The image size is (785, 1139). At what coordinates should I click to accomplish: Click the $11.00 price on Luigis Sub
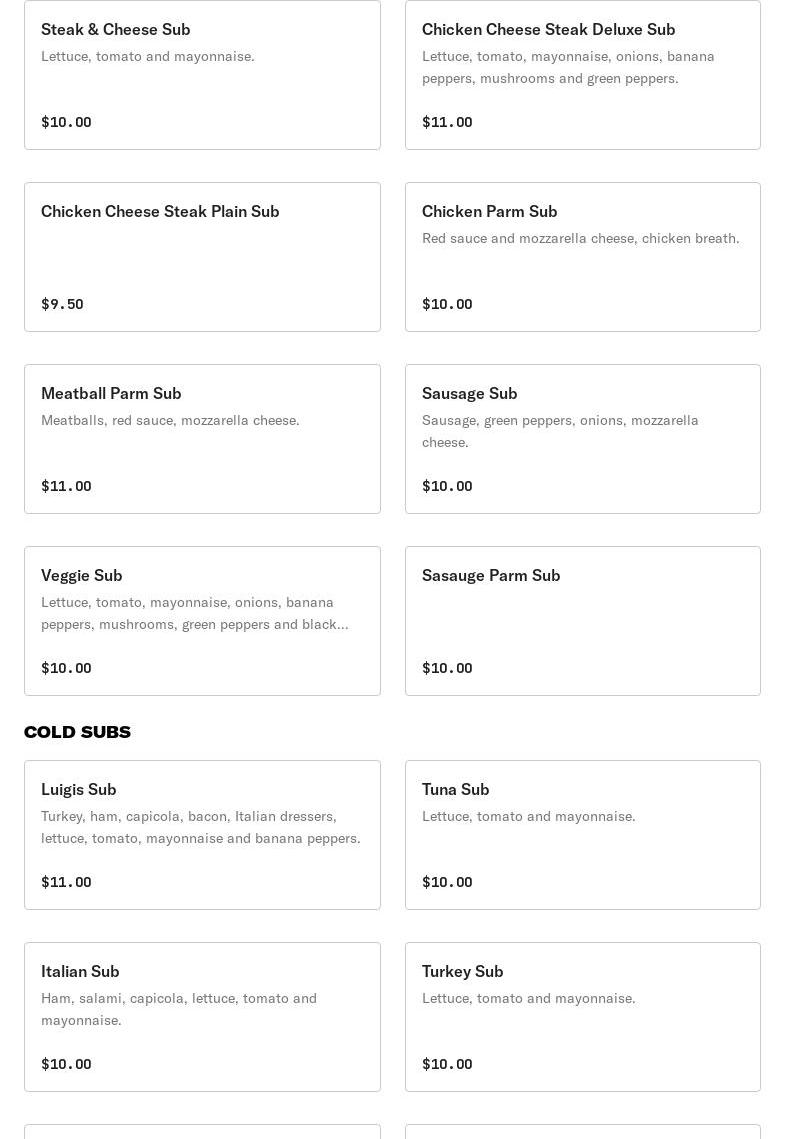click(x=66, y=882)
